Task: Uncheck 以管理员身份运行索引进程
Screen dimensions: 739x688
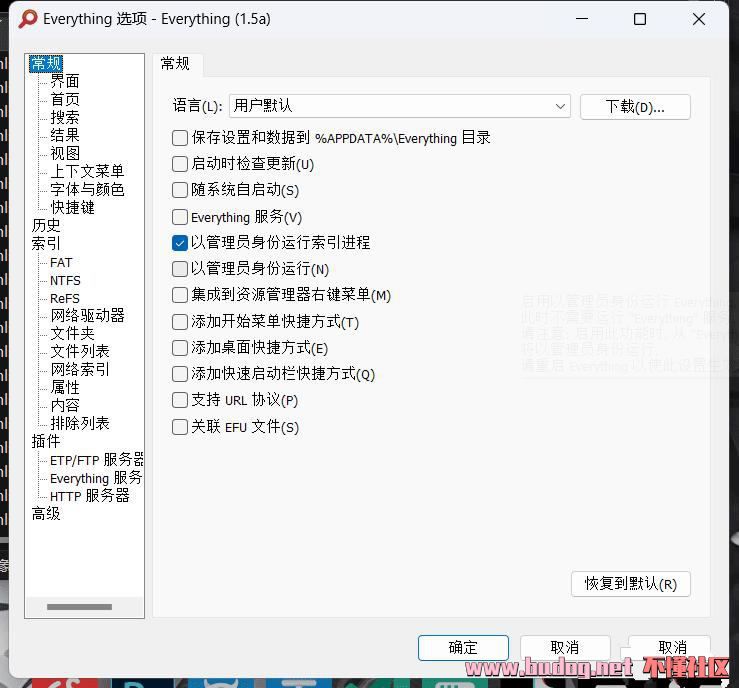Action: click(x=180, y=243)
